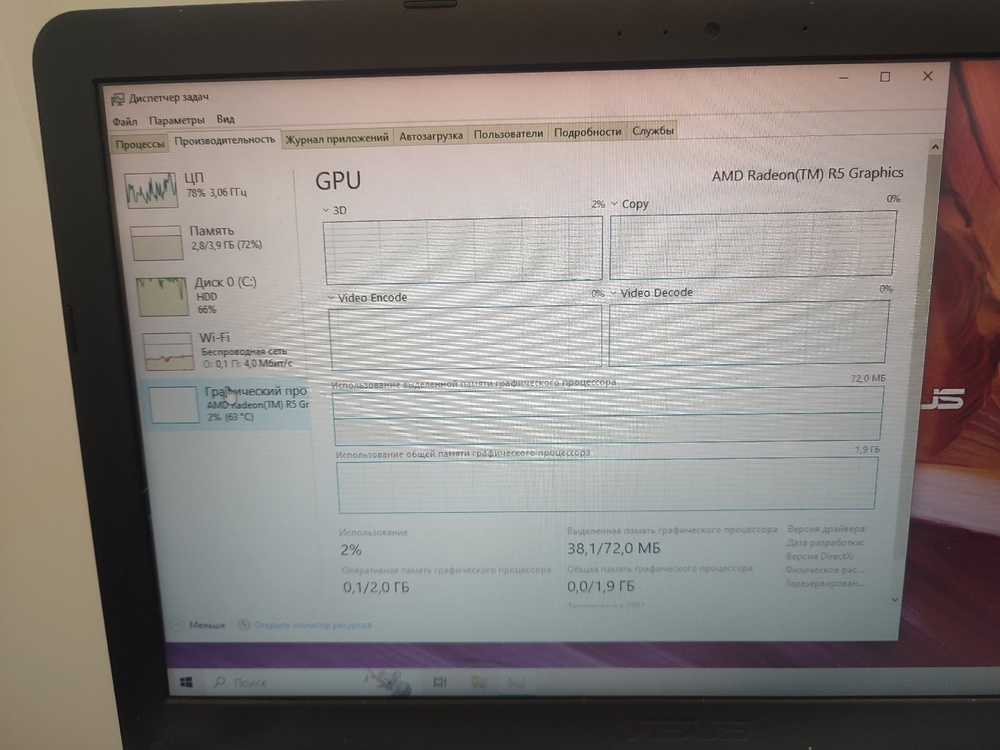Open the Вид menu
1000x750 pixels.
226,119
